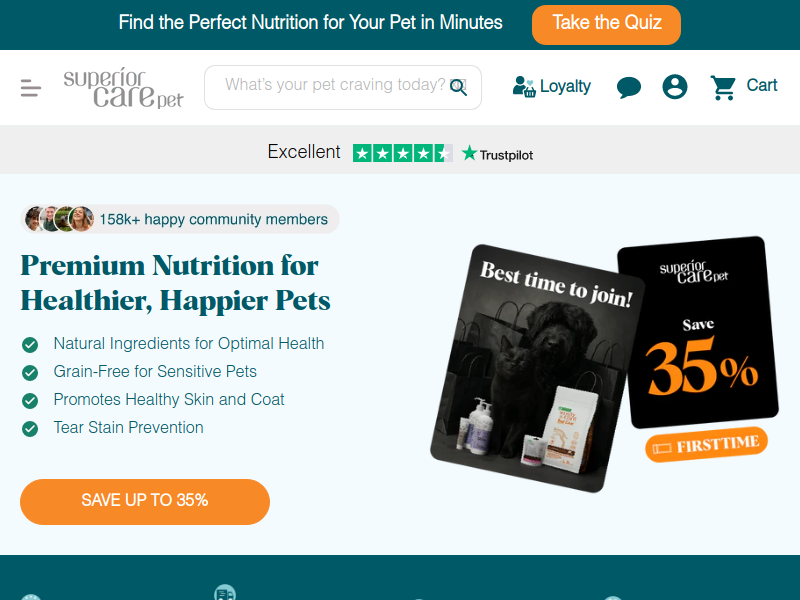Click the Save 35% promo card

pyautogui.click(x=698, y=332)
